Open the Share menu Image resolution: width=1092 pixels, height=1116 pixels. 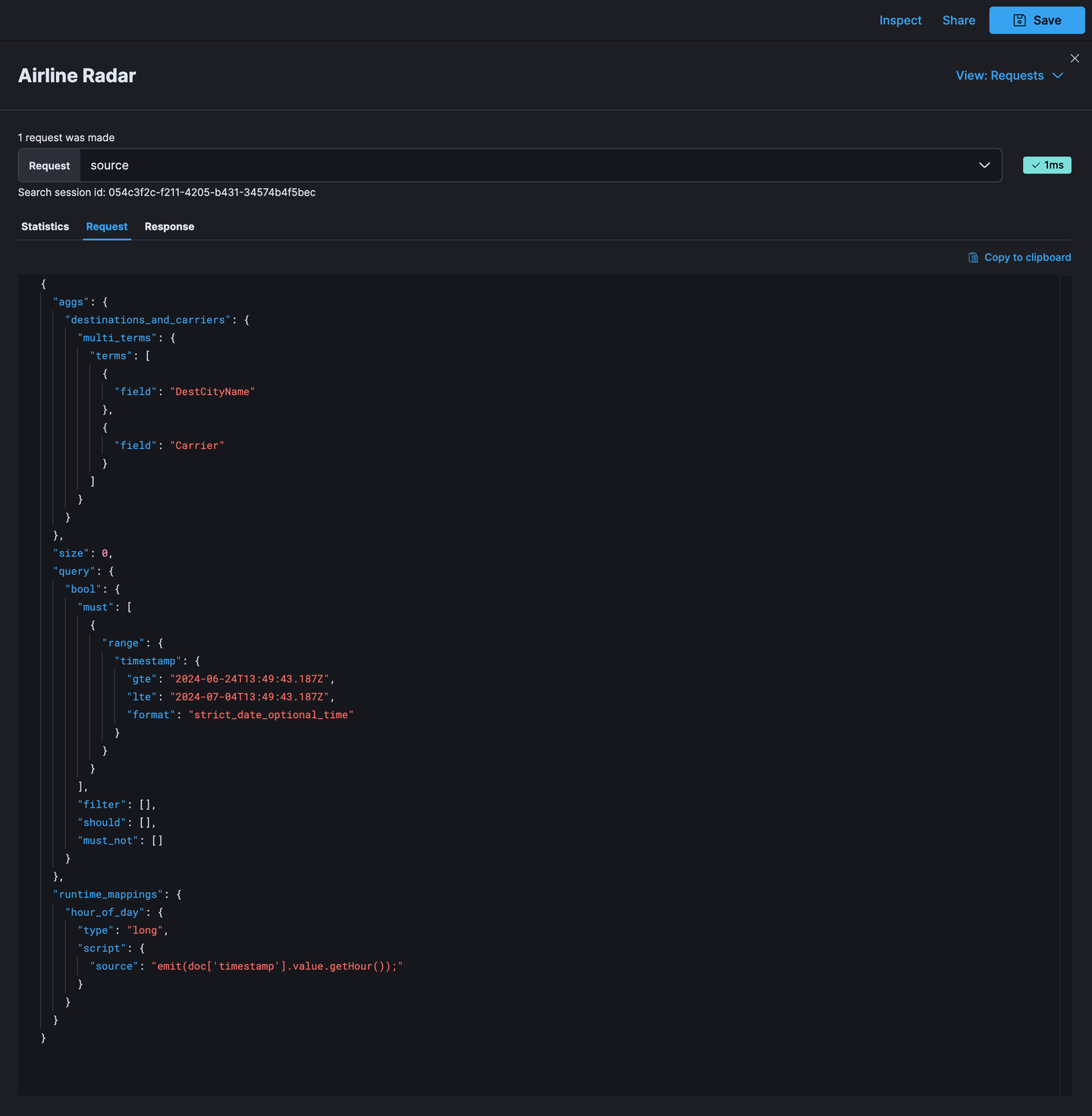coord(959,20)
